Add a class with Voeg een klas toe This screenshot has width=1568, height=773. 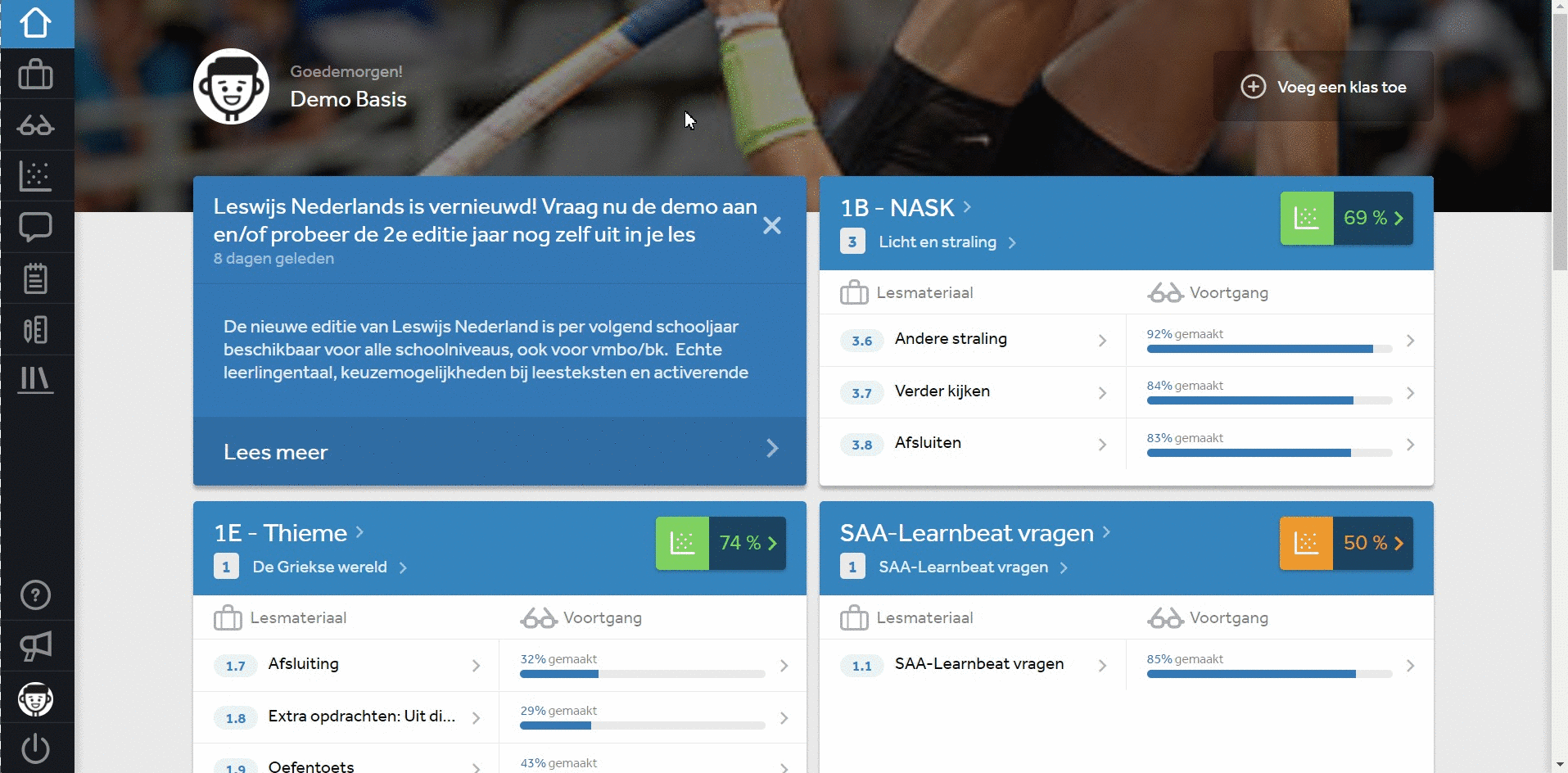(1323, 87)
